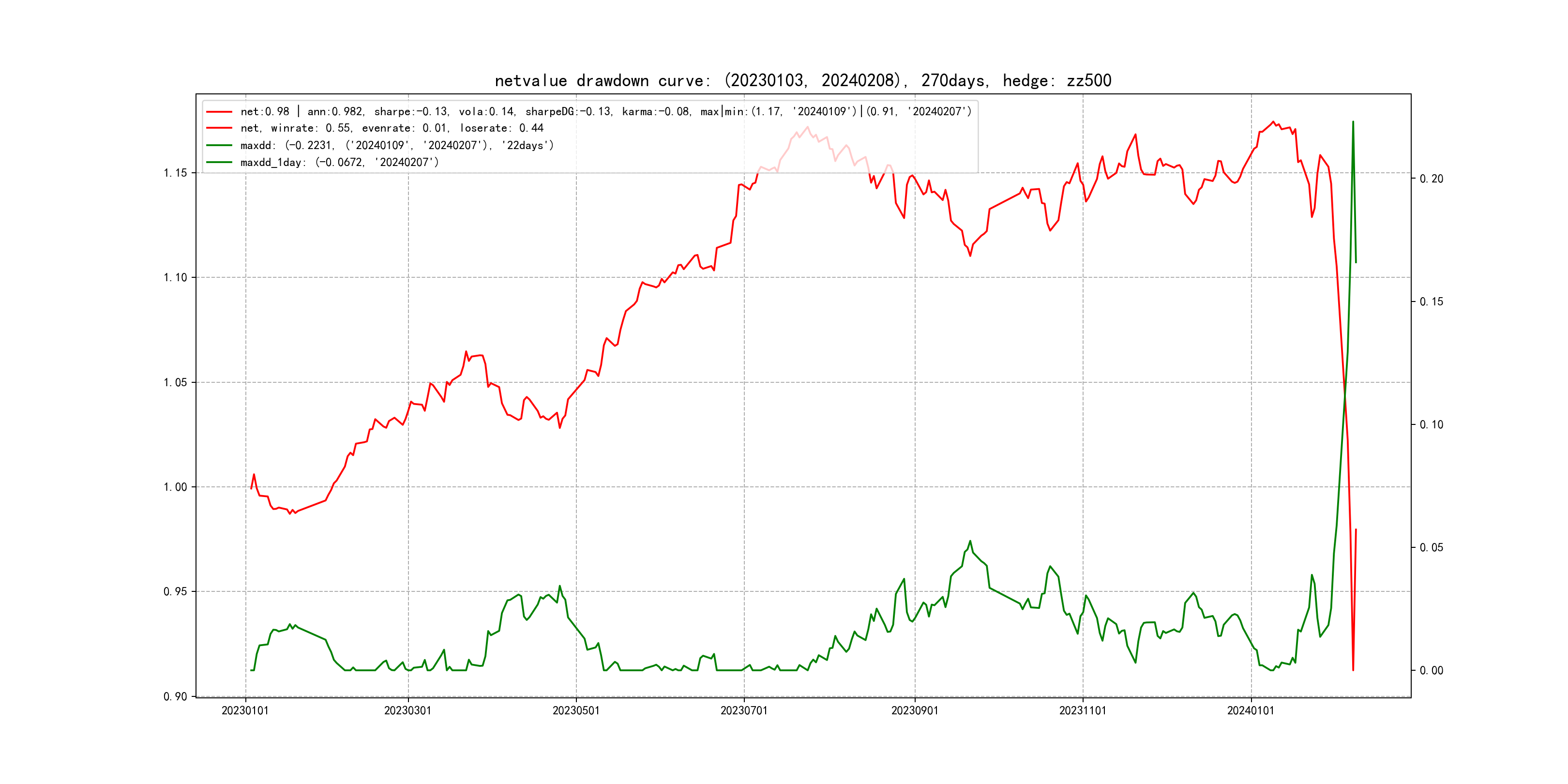Click the 20231101 x-axis date label
The image size is (1568, 784).
point(1083,711)
